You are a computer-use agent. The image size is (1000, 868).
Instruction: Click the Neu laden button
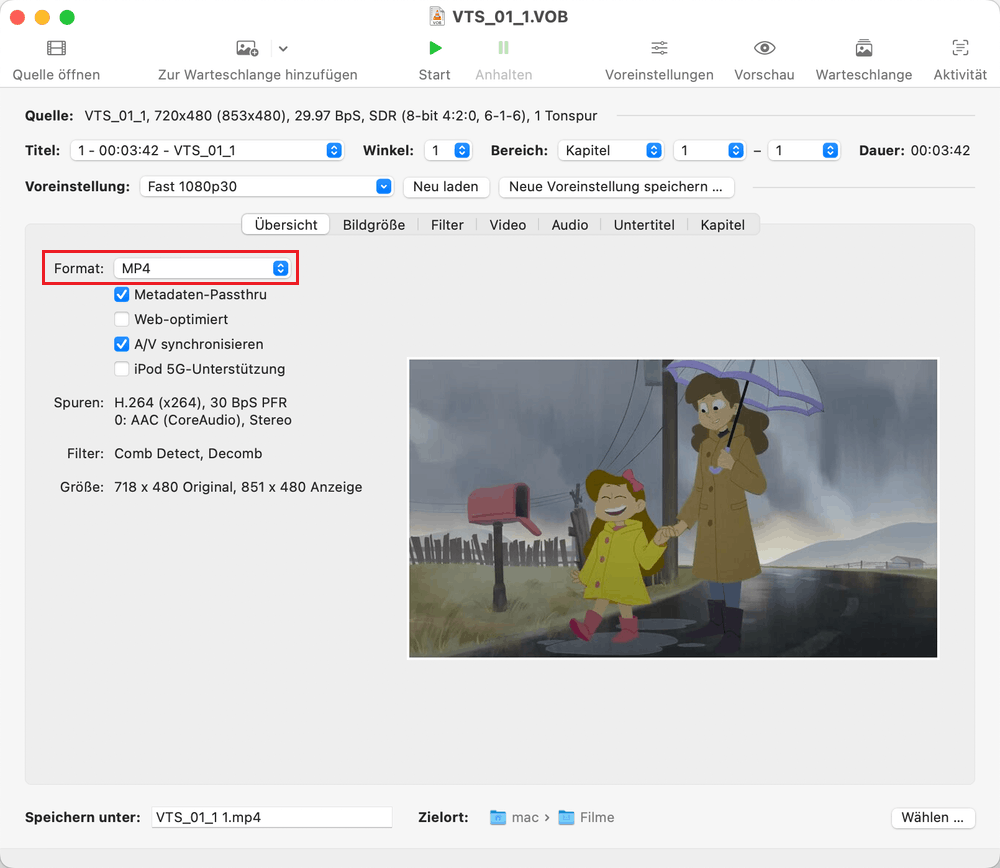coord(446,187)
